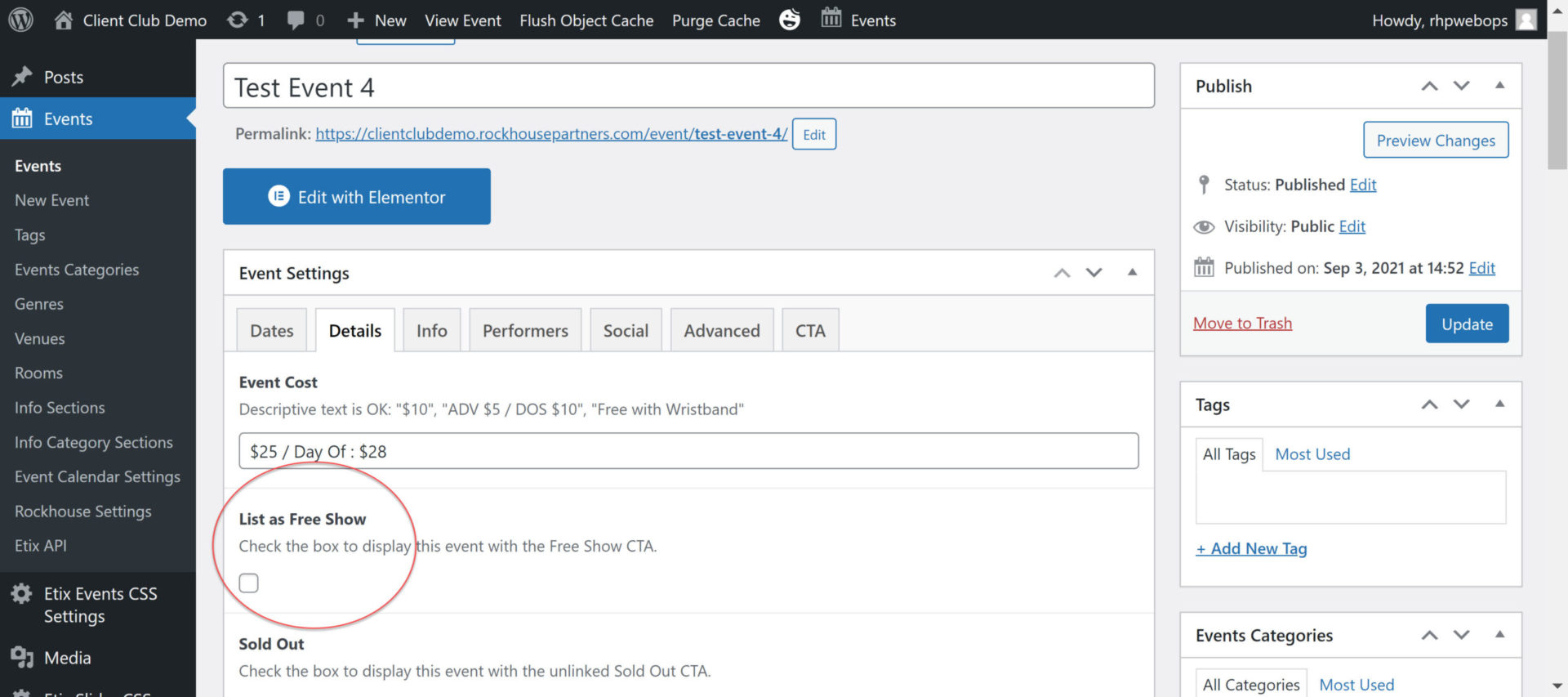
Task: Open the comments bubble icon
Action: (x=296, y=20)
